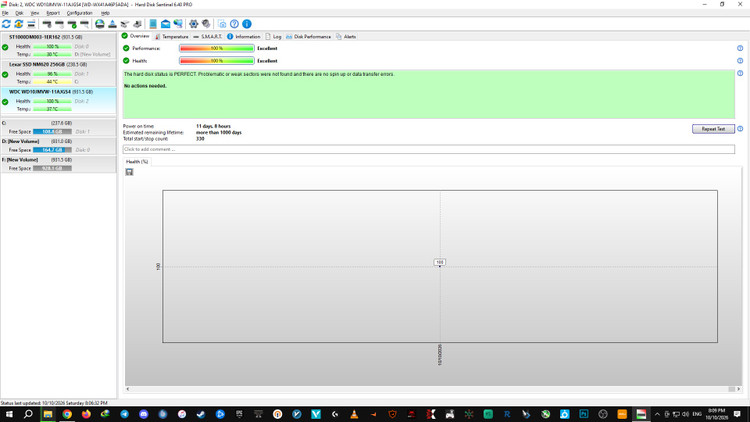The width and height of the screenshot is (750, 422).
Task: Click the refresh-with-warning toolbar icon
Action: (19, 24)
